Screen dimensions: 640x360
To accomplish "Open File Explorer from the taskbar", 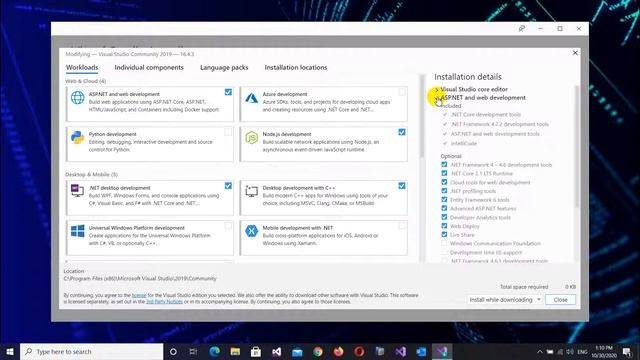I will coord(235,351).
